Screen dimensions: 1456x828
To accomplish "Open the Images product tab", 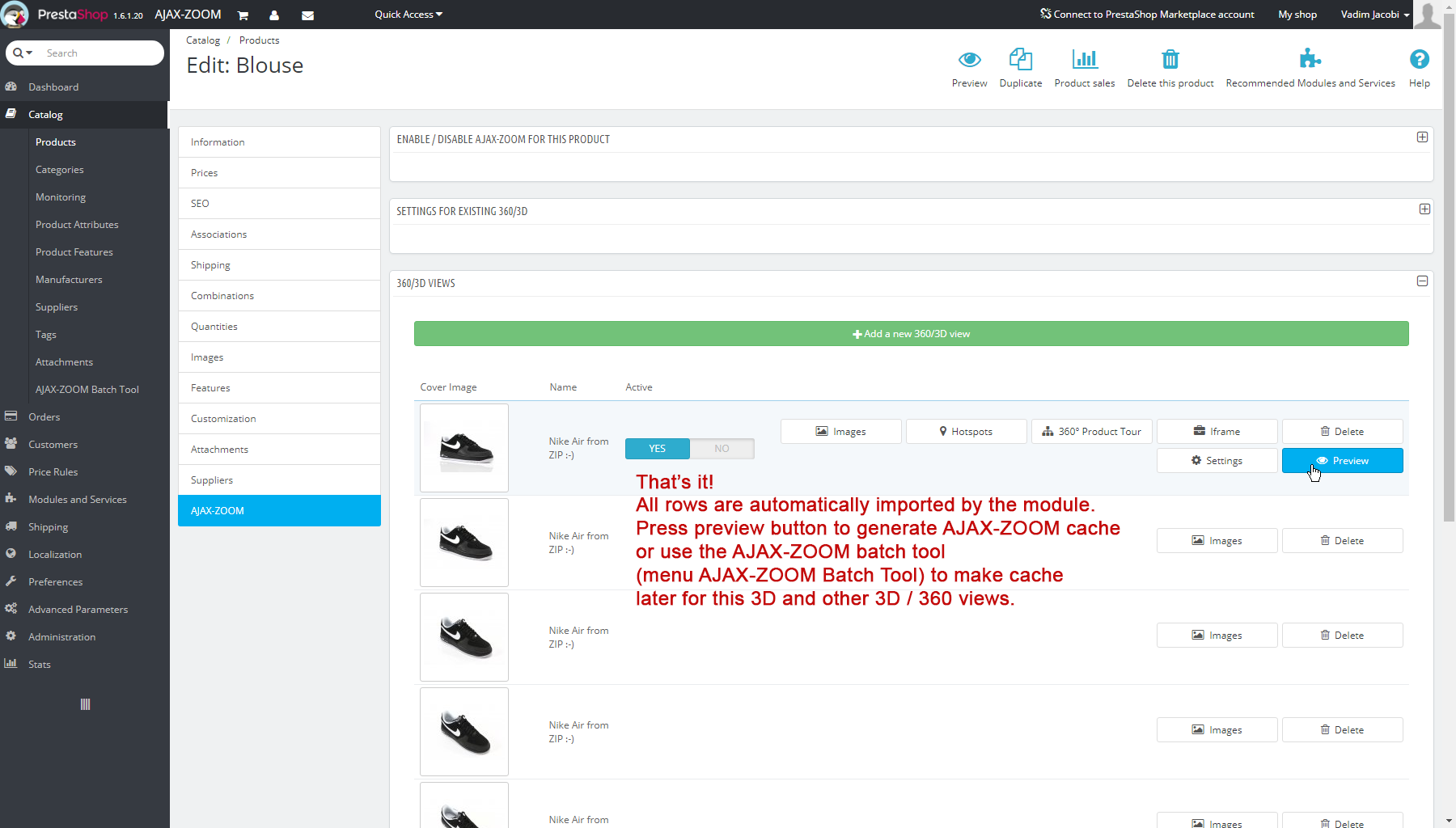I will (x=279, y=357).
